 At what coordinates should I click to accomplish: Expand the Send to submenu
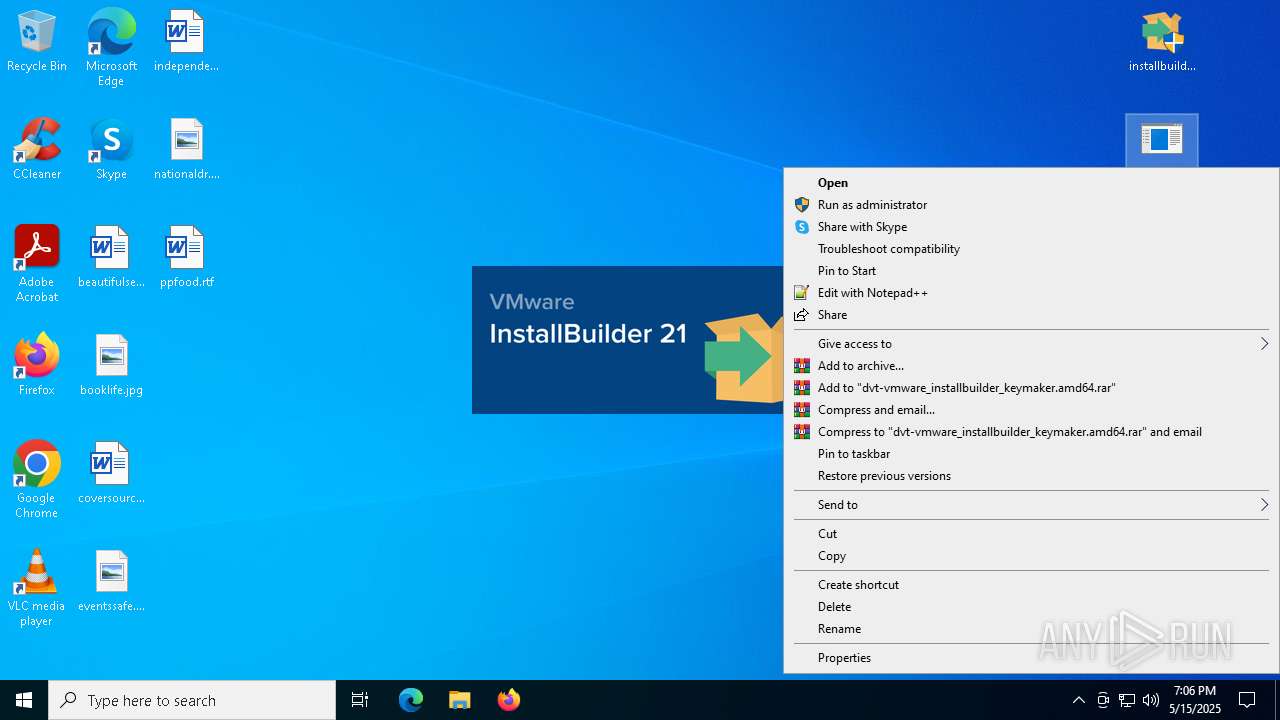(x=1031, y=505)
